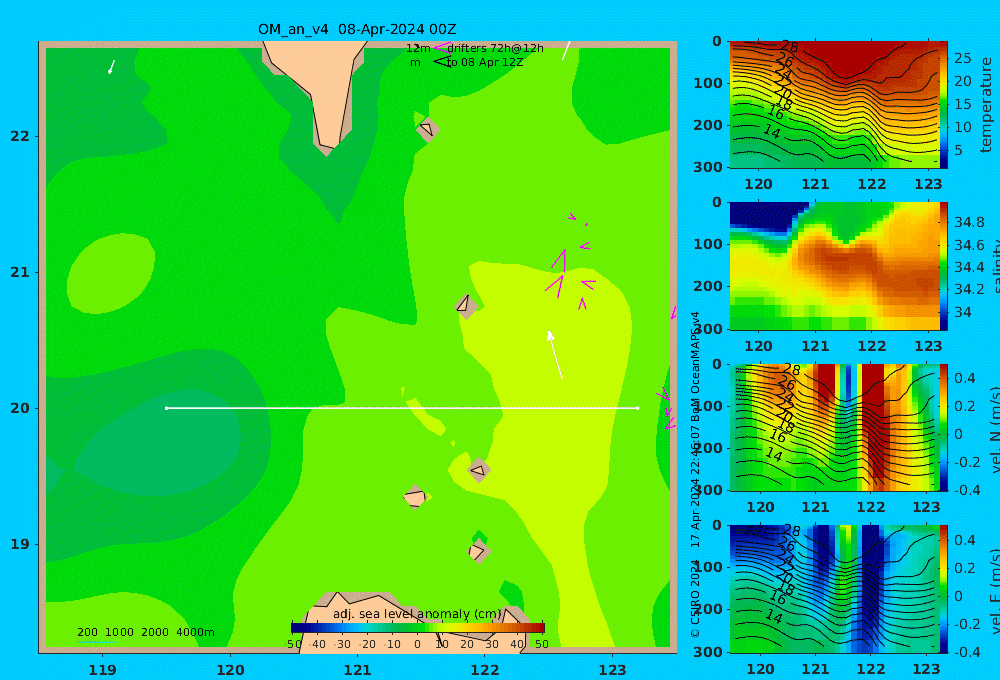The width and height of the screenshot is (1000, 680).
Task: Click the magenta drifter legend arrow beside 12m
Action: (x=441, y=48)
